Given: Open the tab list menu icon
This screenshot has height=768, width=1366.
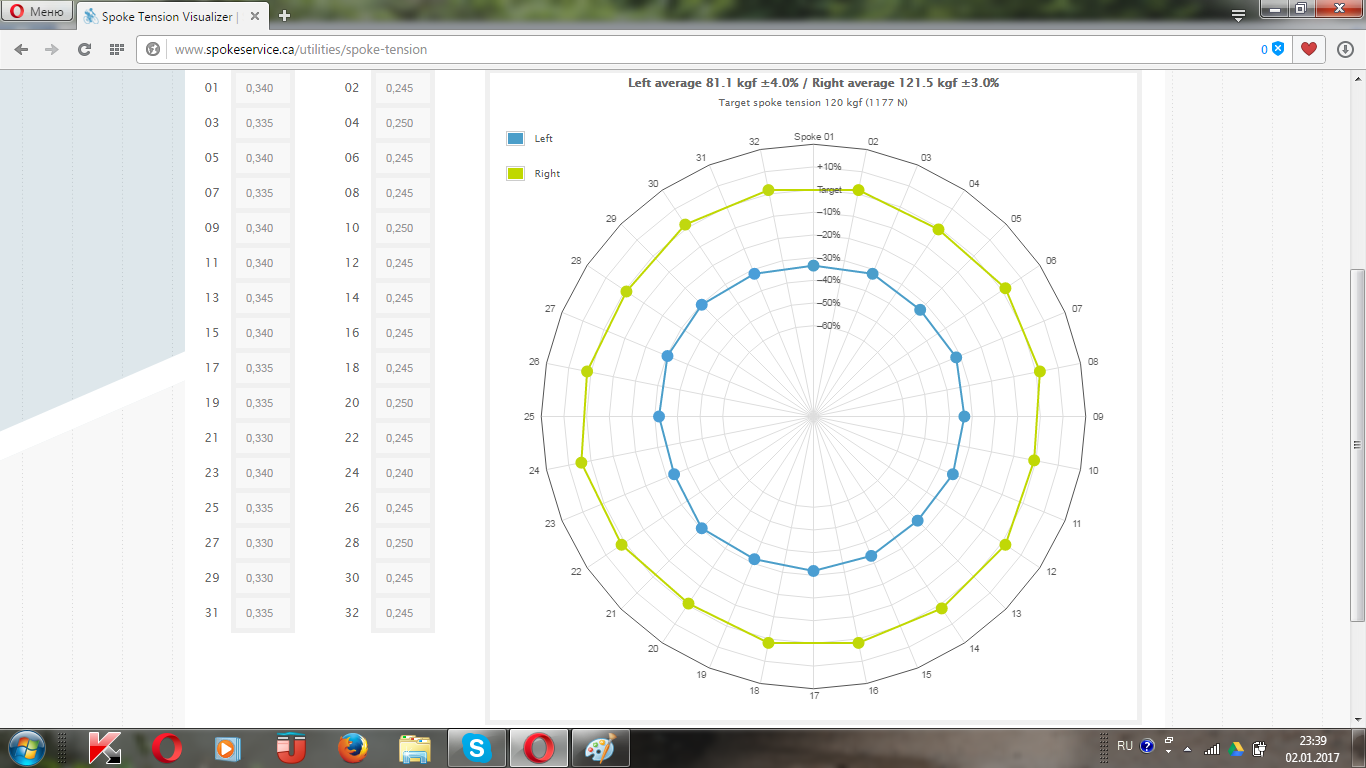Looking at the screenshot, I should [x=1238, y=15].
